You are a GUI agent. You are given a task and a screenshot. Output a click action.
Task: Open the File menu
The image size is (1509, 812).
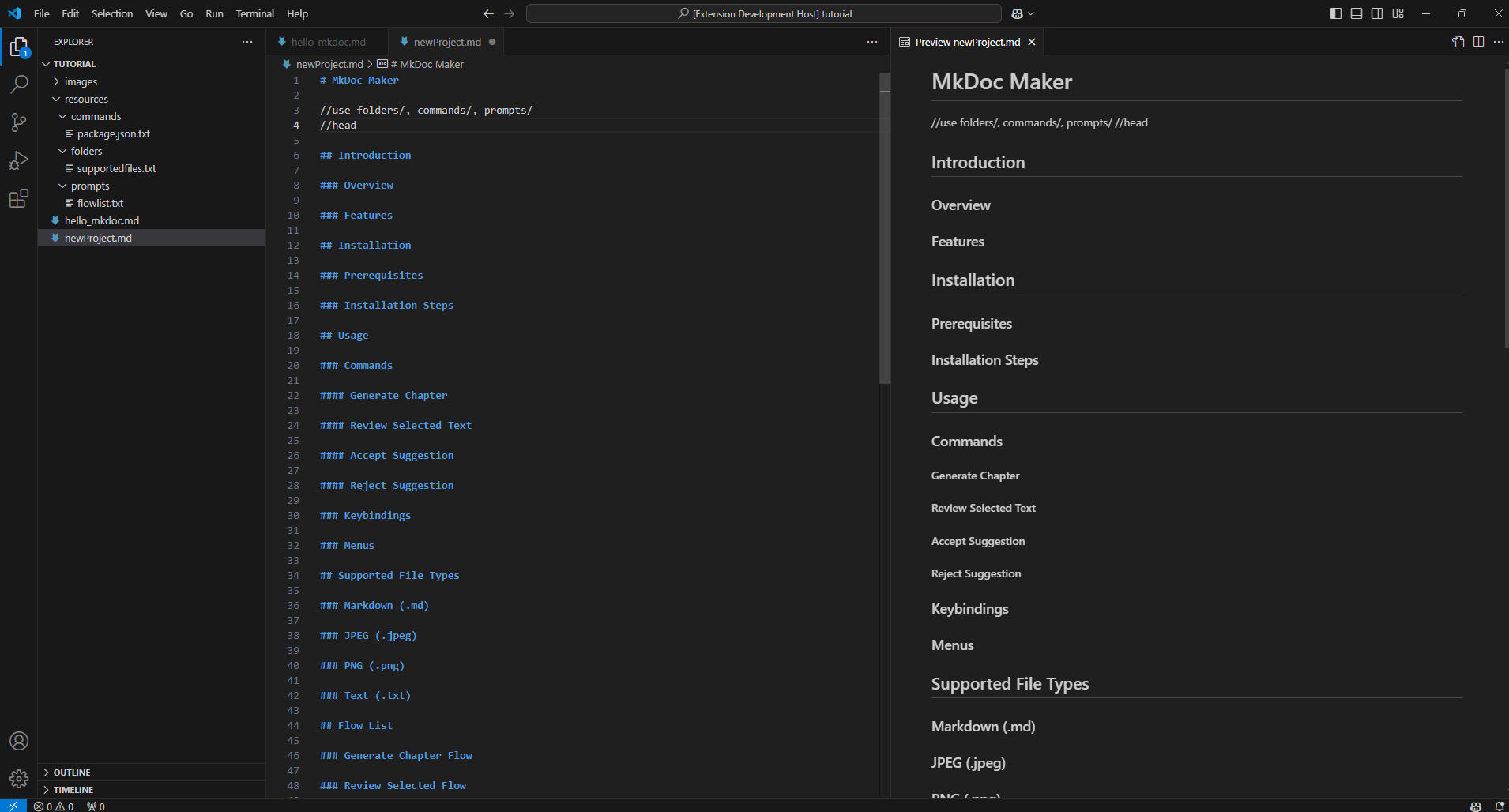[x=42, y=13]
